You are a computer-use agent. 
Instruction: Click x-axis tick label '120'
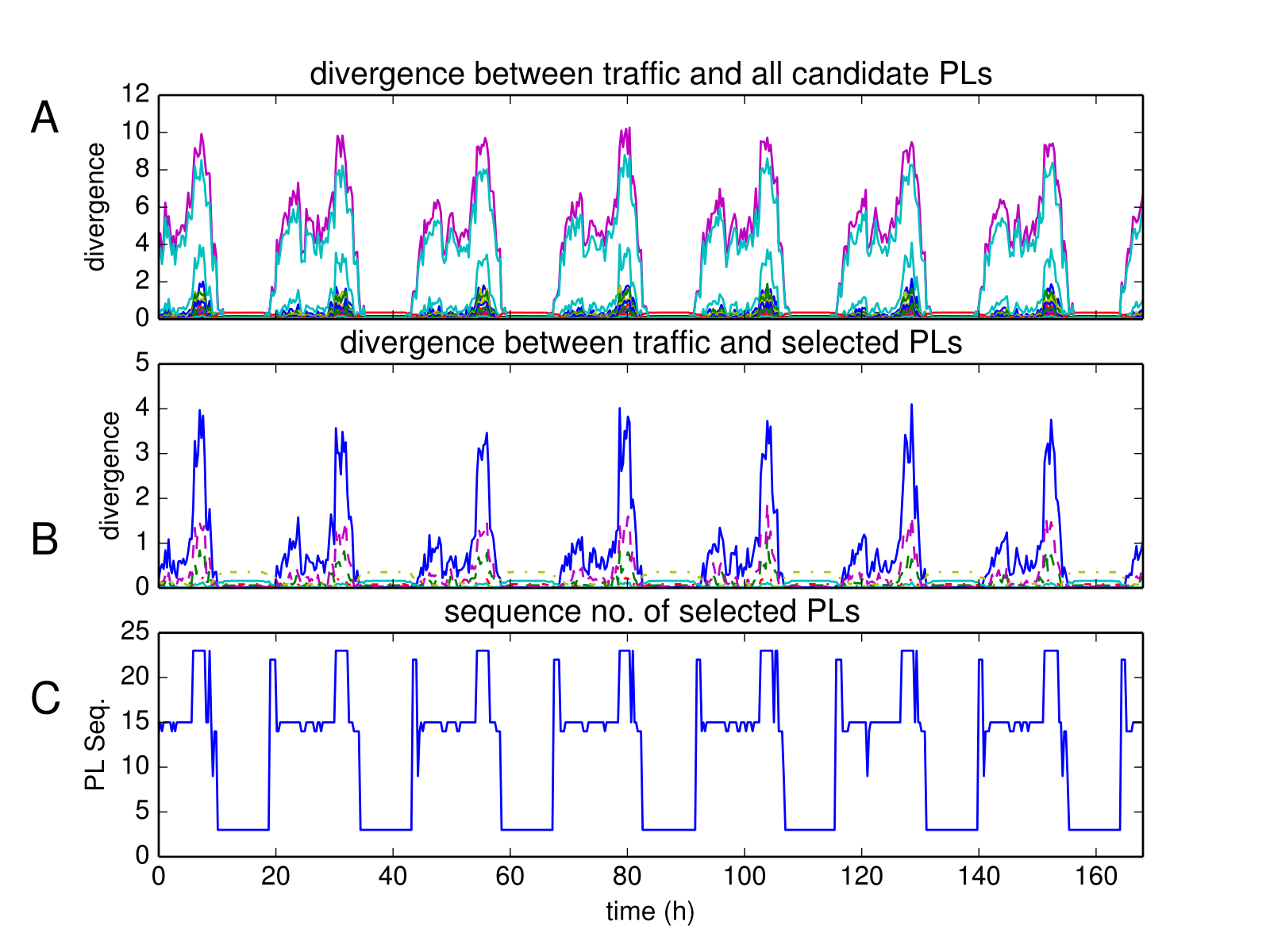coord(861,877)
